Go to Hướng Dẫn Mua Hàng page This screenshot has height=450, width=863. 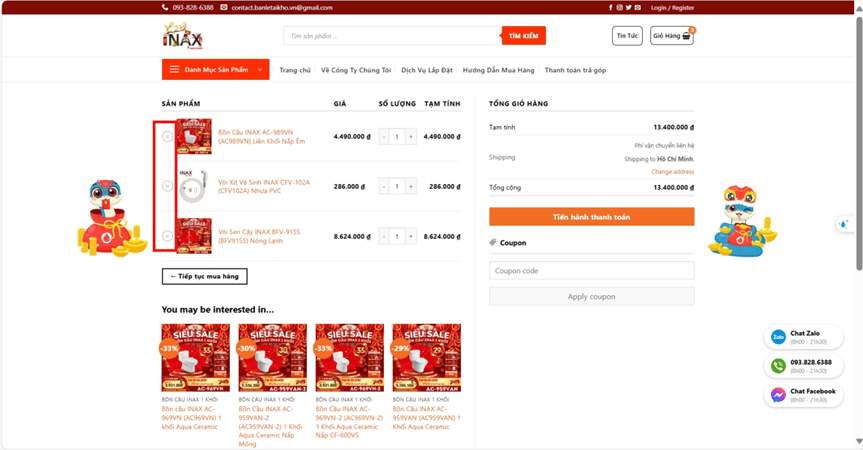click(x=498, y=70)
